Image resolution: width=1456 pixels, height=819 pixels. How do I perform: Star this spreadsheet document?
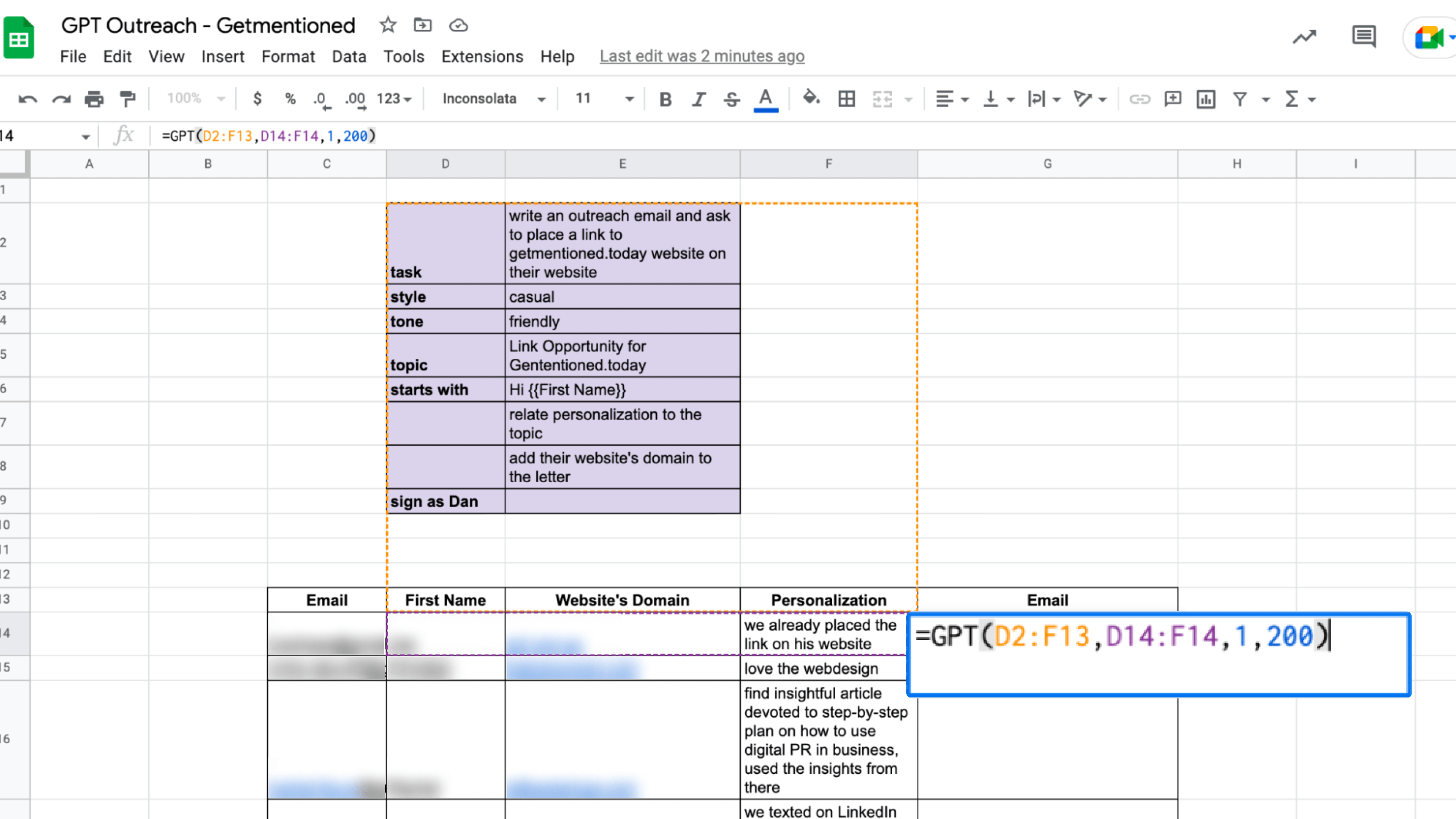point(388,25)
